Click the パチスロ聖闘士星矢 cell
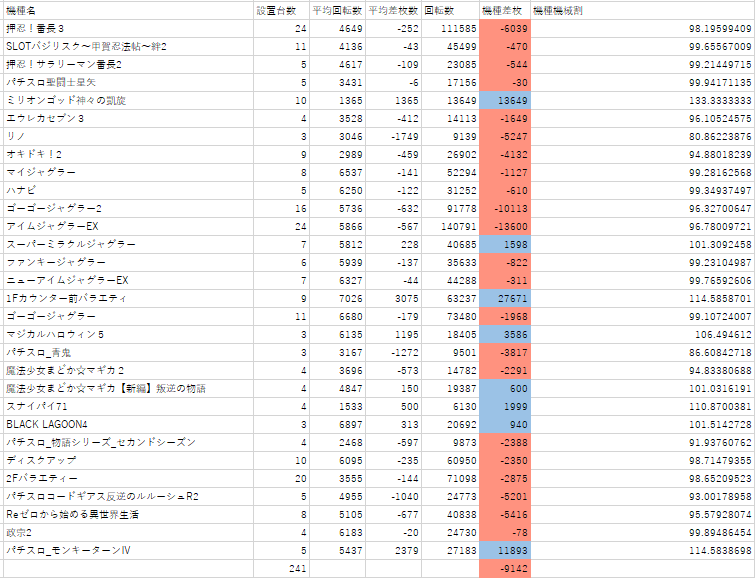This screenshot has height=578, width=755. 128,83
